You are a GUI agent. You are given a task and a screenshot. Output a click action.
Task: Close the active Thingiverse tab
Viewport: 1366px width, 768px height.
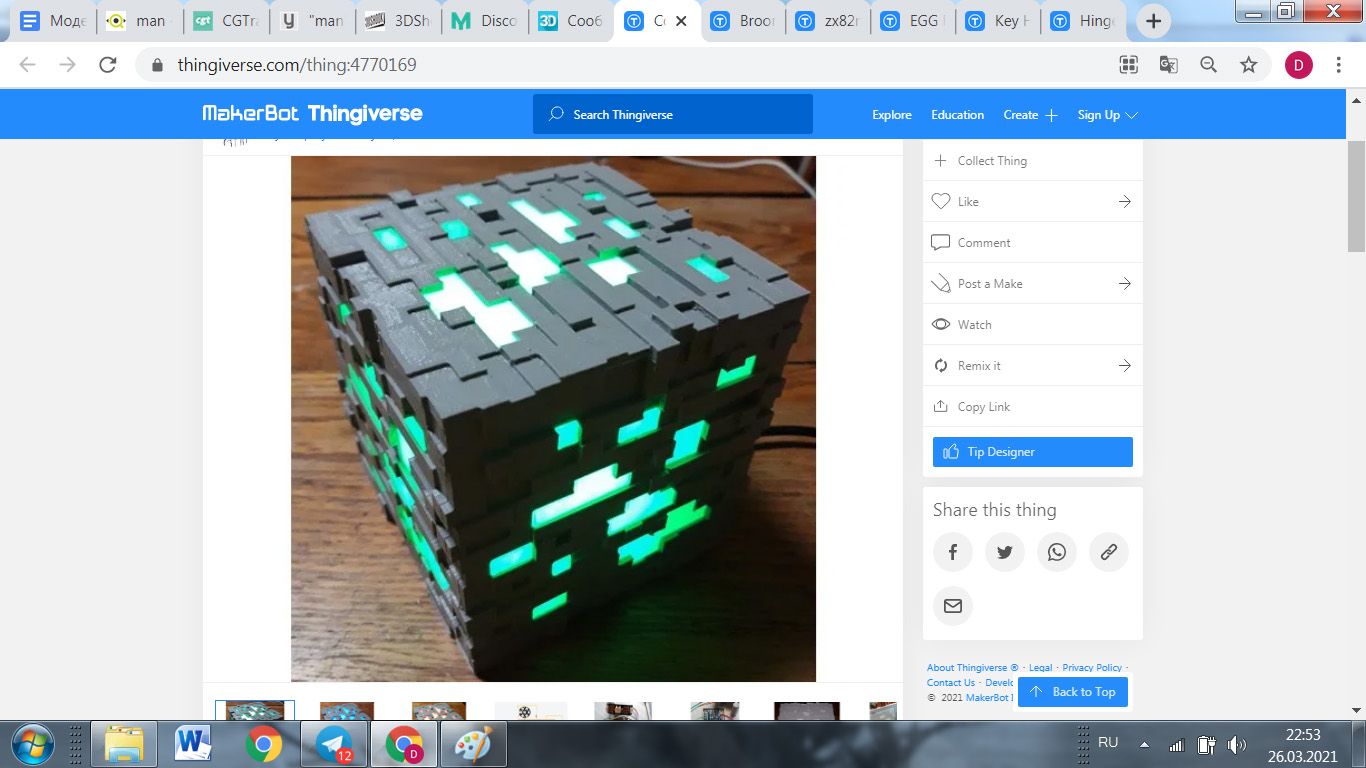point(682,21)
